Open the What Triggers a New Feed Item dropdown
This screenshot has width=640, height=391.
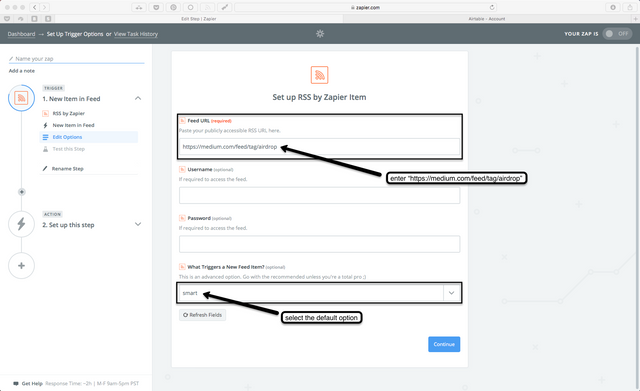[x=320, y=293]
